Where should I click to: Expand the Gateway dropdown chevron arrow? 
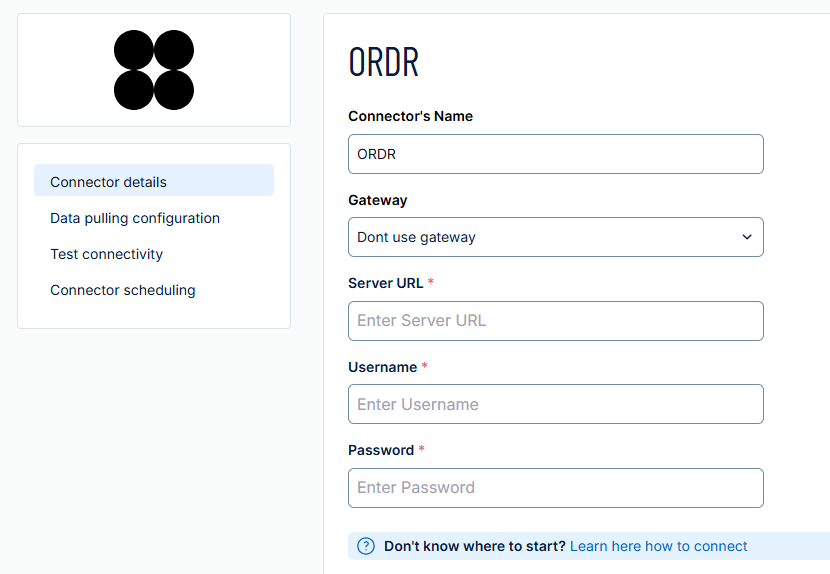coord(746,237)
